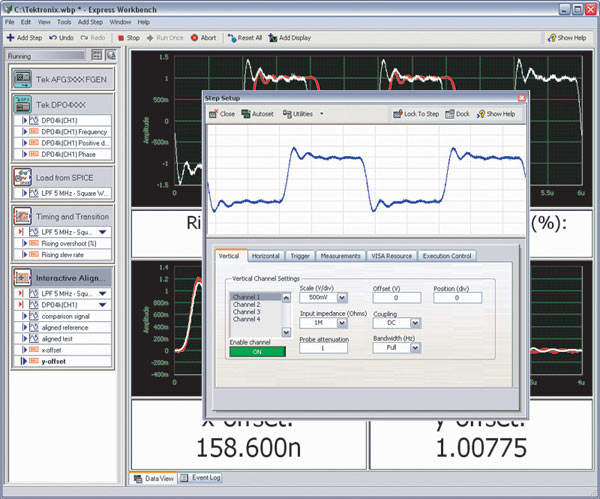Screen dimensions: 600x499
Task: Open dropdown on LPF 5MHz Timing input
Action: pyautogui.click(x=103, y=232)
